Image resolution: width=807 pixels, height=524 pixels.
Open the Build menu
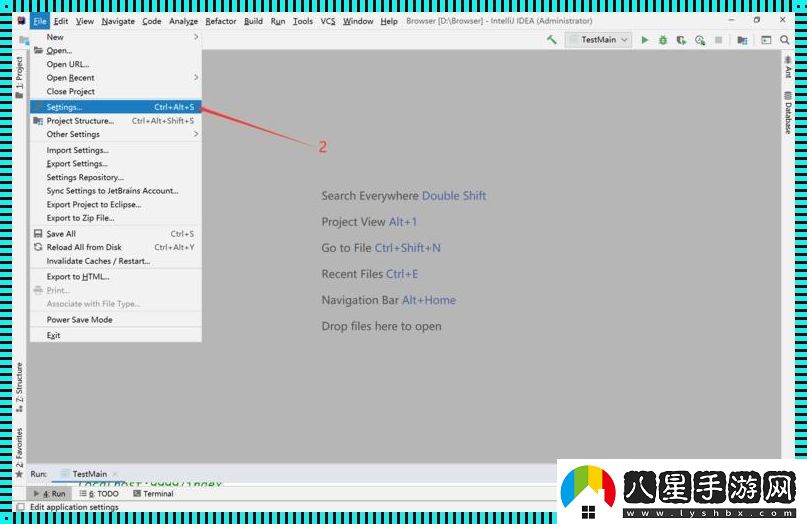coord(253,21)
